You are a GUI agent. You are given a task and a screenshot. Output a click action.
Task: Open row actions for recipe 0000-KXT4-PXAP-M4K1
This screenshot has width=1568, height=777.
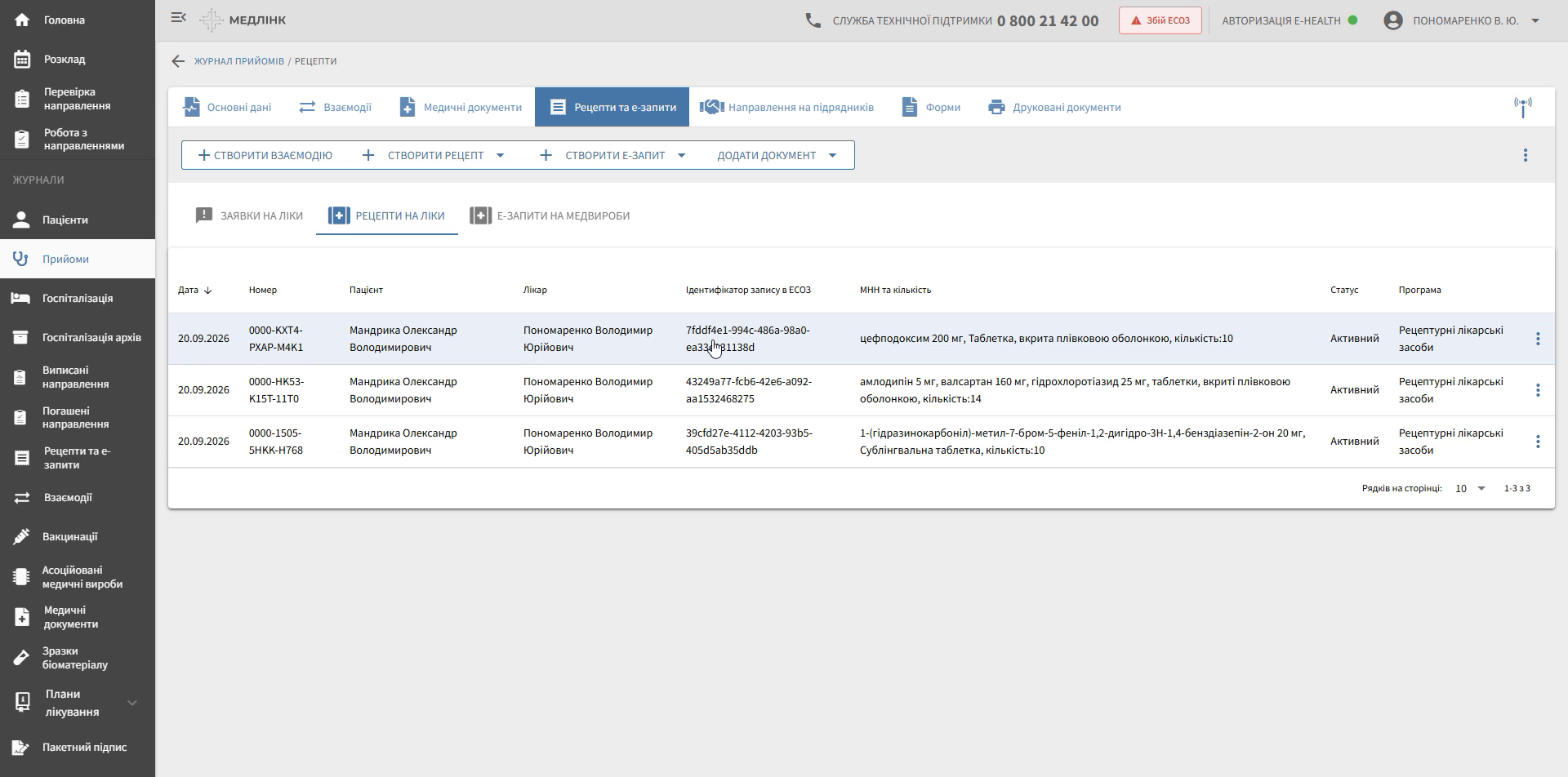(1537, 339)
